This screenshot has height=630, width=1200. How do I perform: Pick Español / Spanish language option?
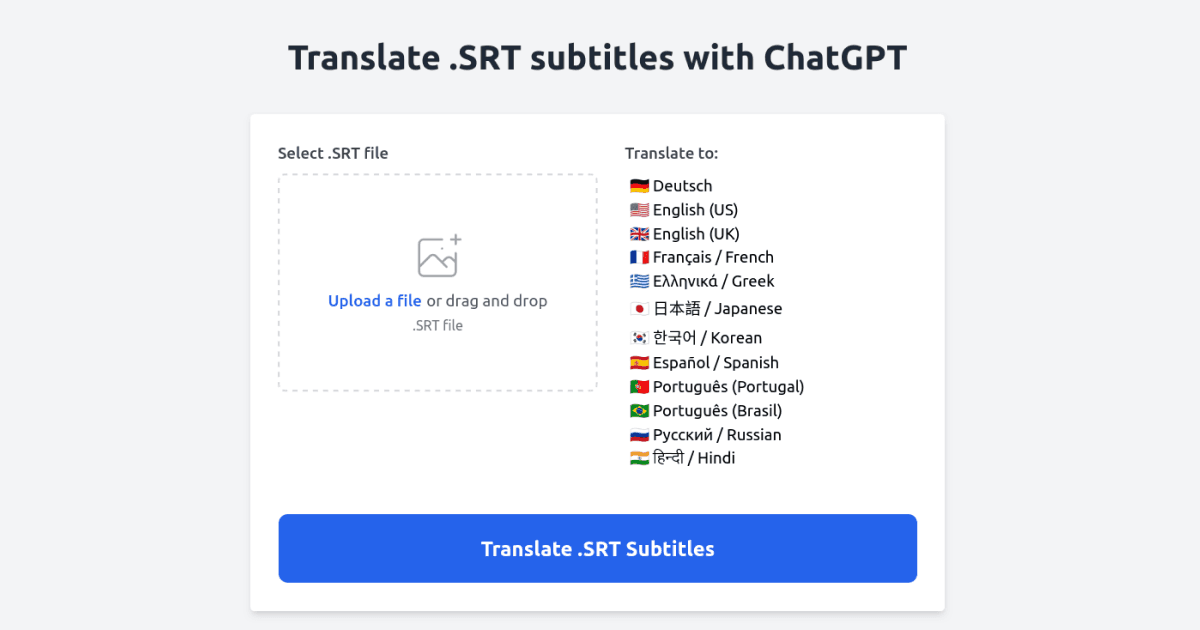pos(704,363)
